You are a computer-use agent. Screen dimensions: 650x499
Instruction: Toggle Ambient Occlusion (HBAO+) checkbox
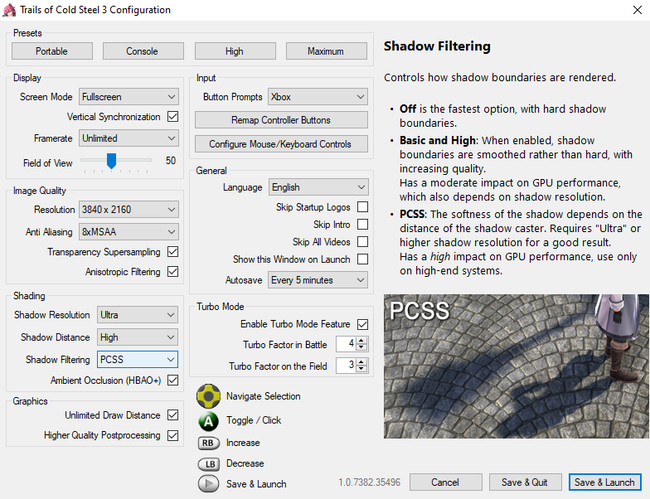click(x=173, y=380)
